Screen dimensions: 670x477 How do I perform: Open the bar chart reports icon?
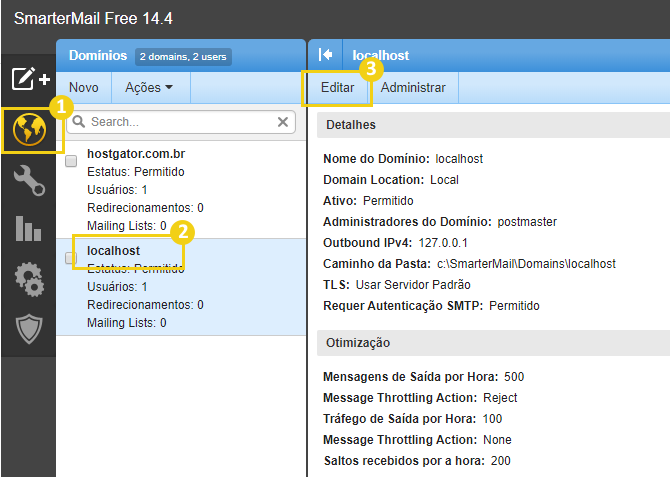click(x=28, y=228)
